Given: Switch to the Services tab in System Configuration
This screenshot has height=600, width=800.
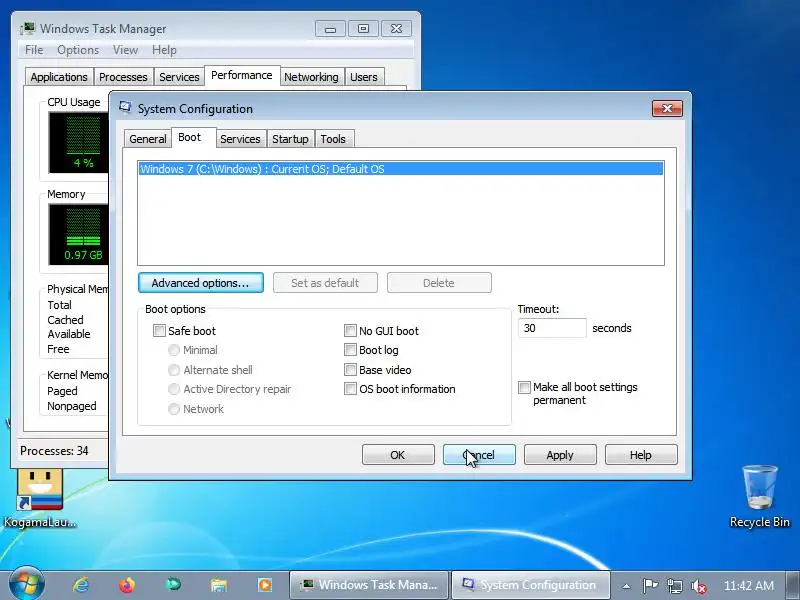Looking at the screenshot, I should click(240, 139).
